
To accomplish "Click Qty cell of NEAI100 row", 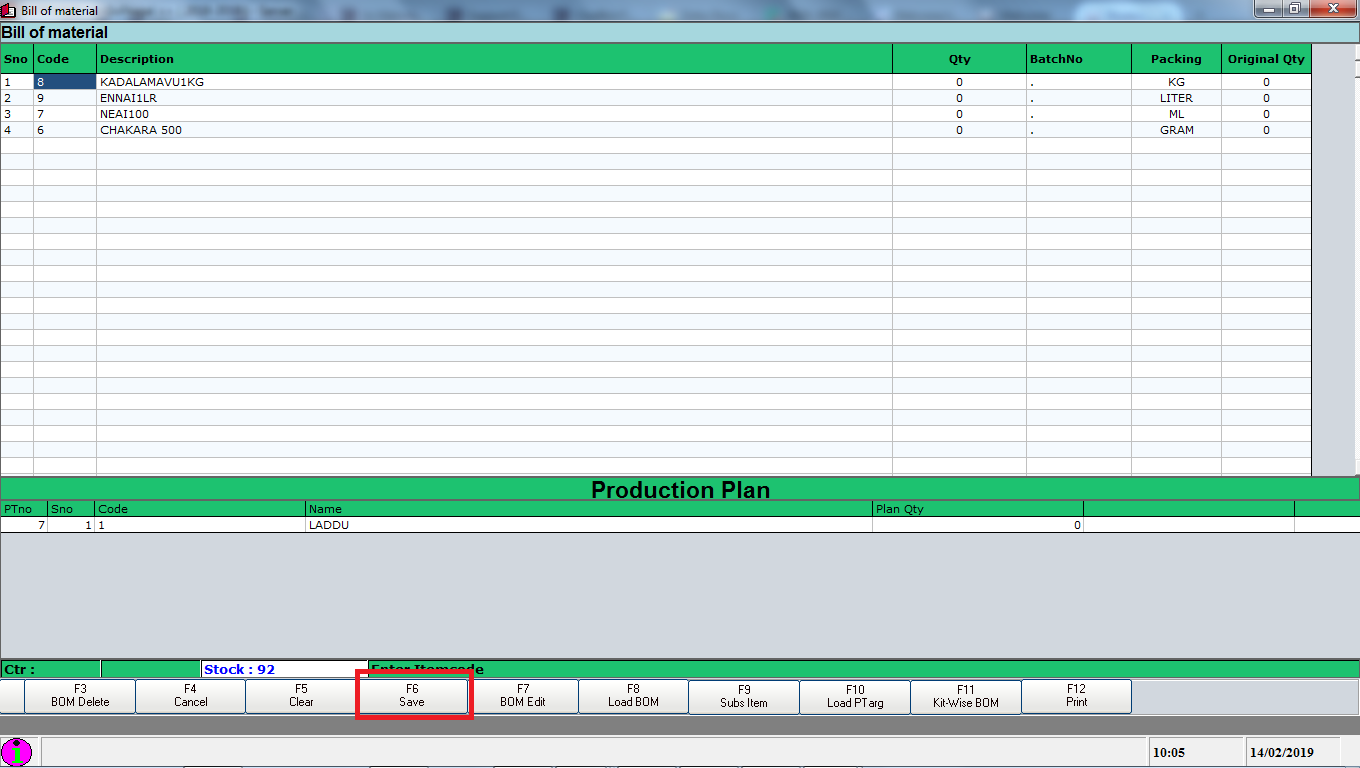I will 959,114.
